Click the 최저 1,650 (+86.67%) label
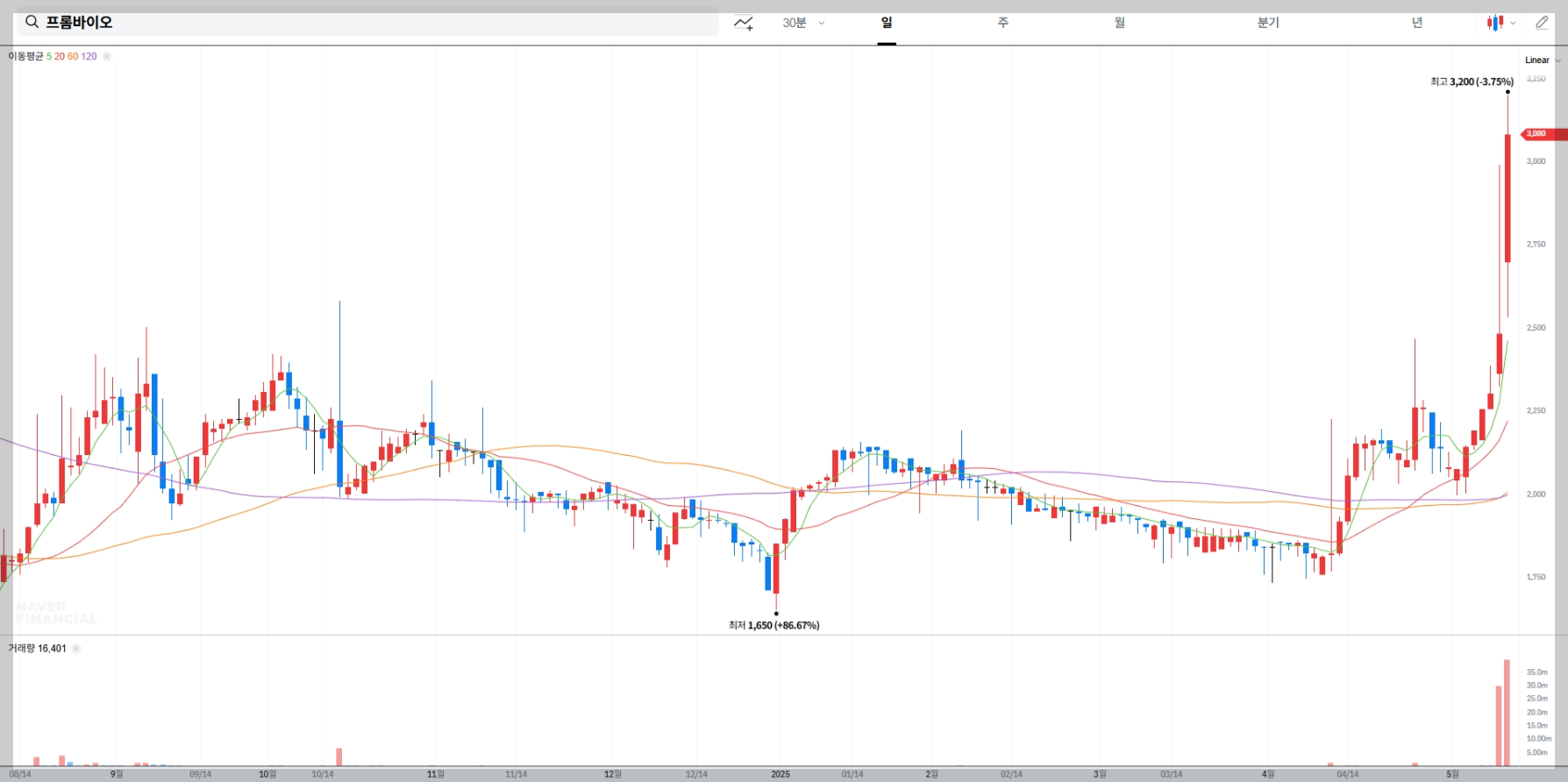This screenshot has height=782, width=1568. (x=773, y=625)
